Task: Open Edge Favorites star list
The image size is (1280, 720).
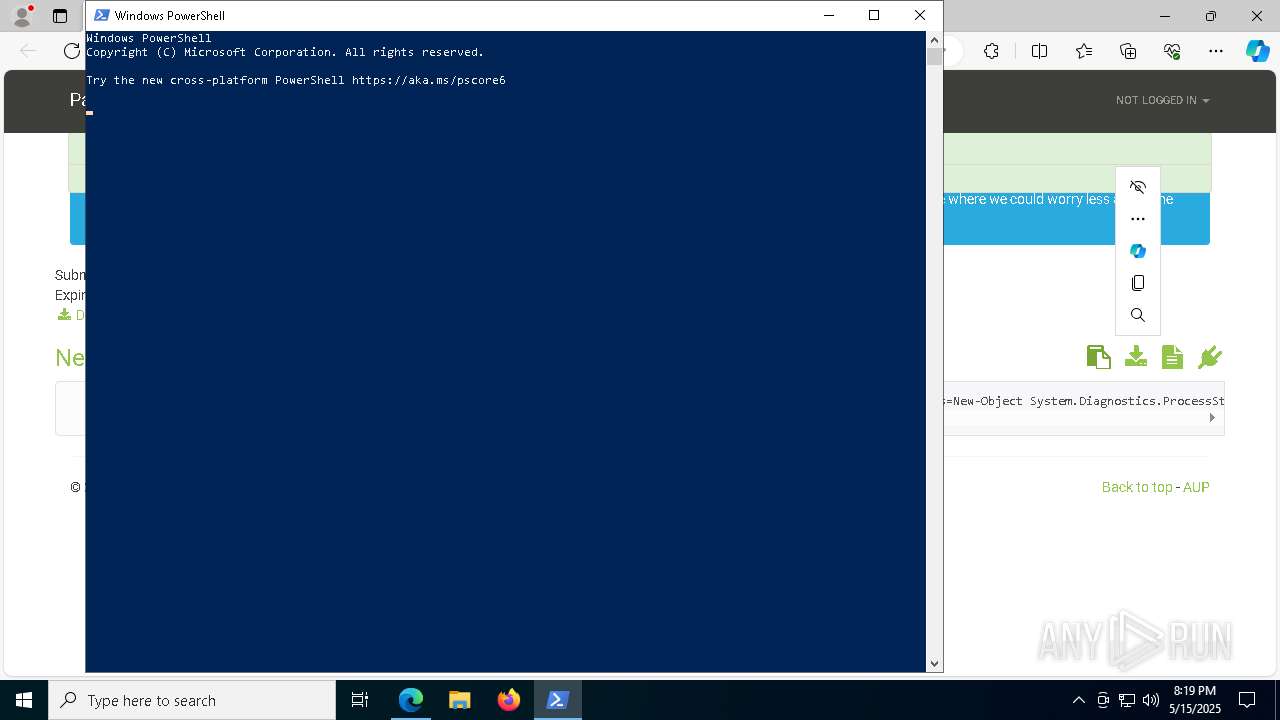Action: [x=1084, y=51]
